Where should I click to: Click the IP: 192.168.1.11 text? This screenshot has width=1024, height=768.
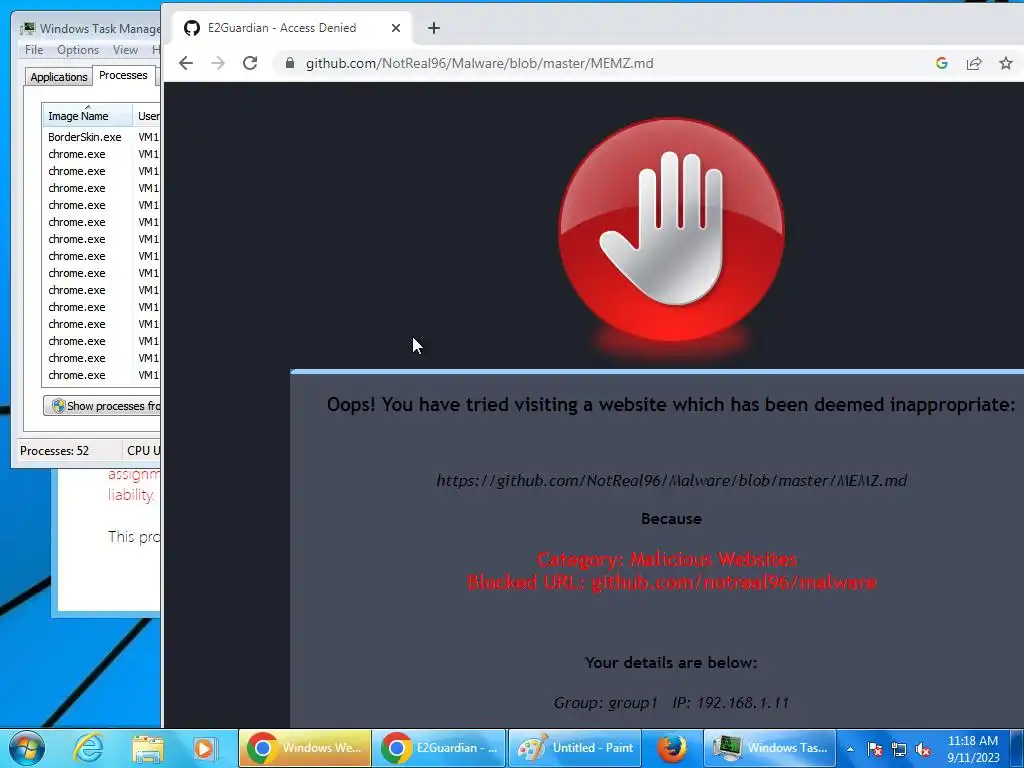coord(731,703)
